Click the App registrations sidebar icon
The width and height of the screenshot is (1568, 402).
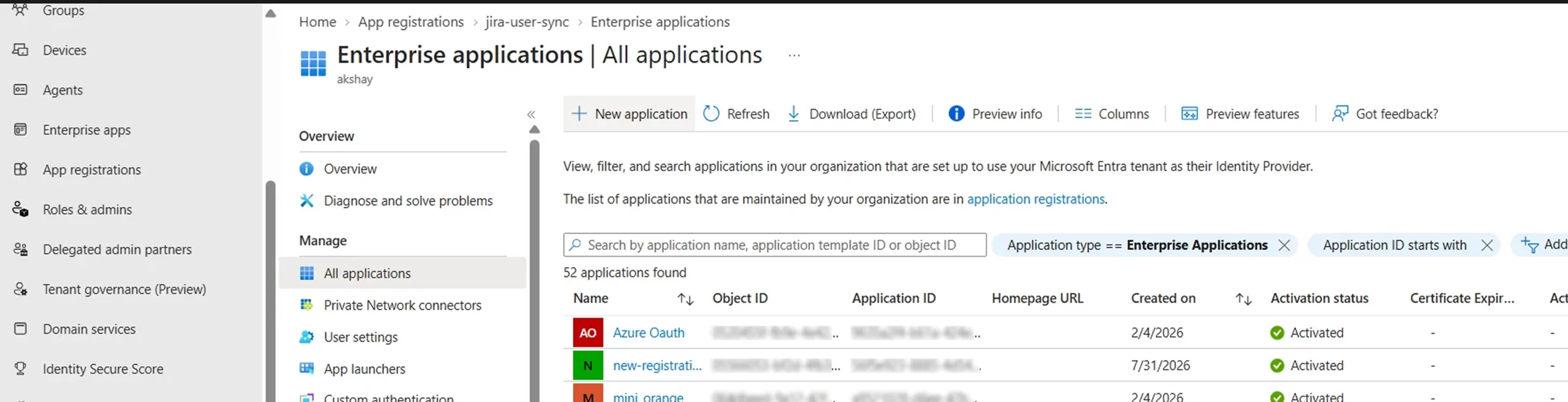[20, 169]
